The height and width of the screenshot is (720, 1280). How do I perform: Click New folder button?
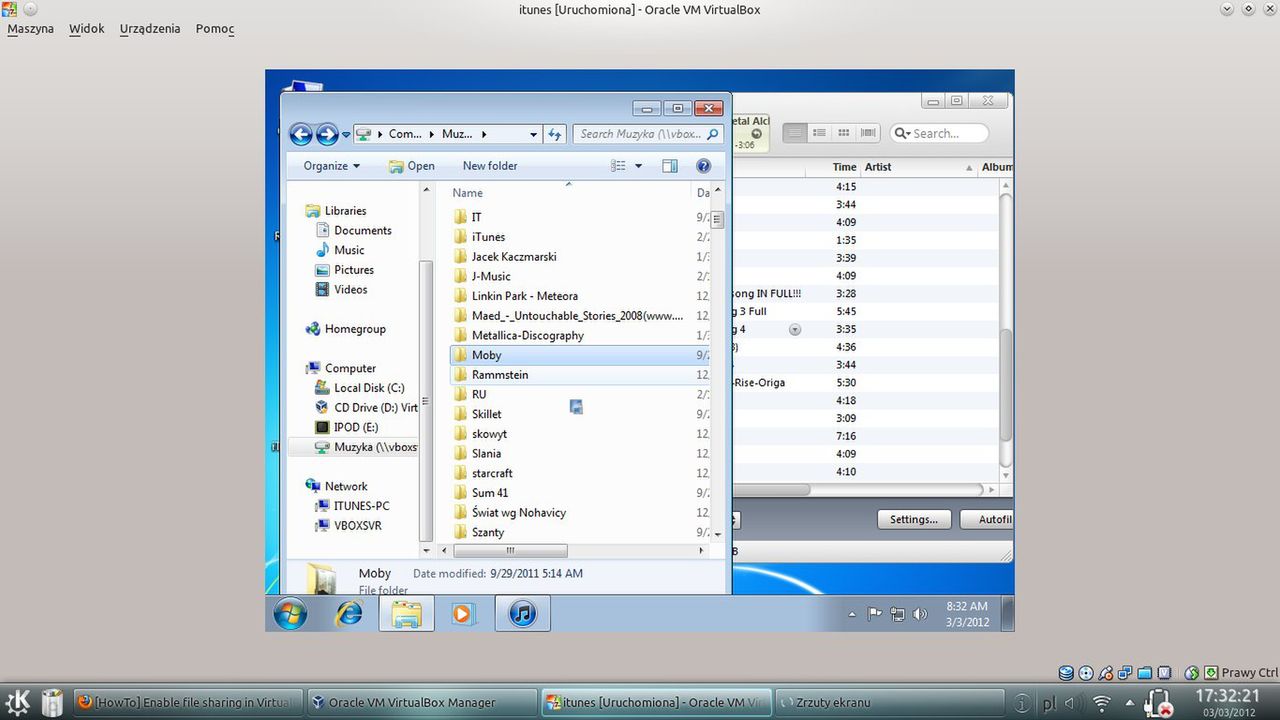click(x=490, y=166)
